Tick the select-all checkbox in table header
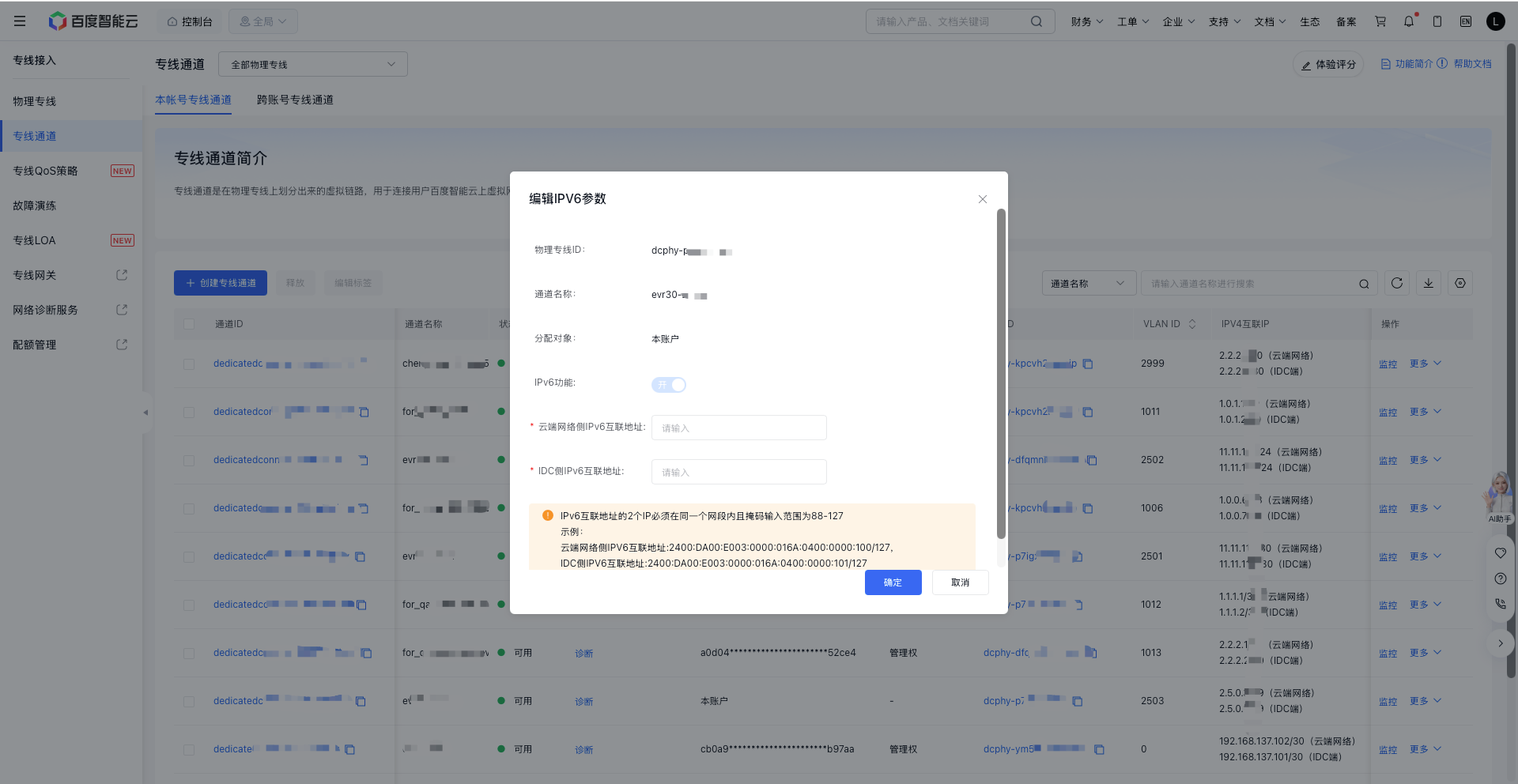 [189, 324]
